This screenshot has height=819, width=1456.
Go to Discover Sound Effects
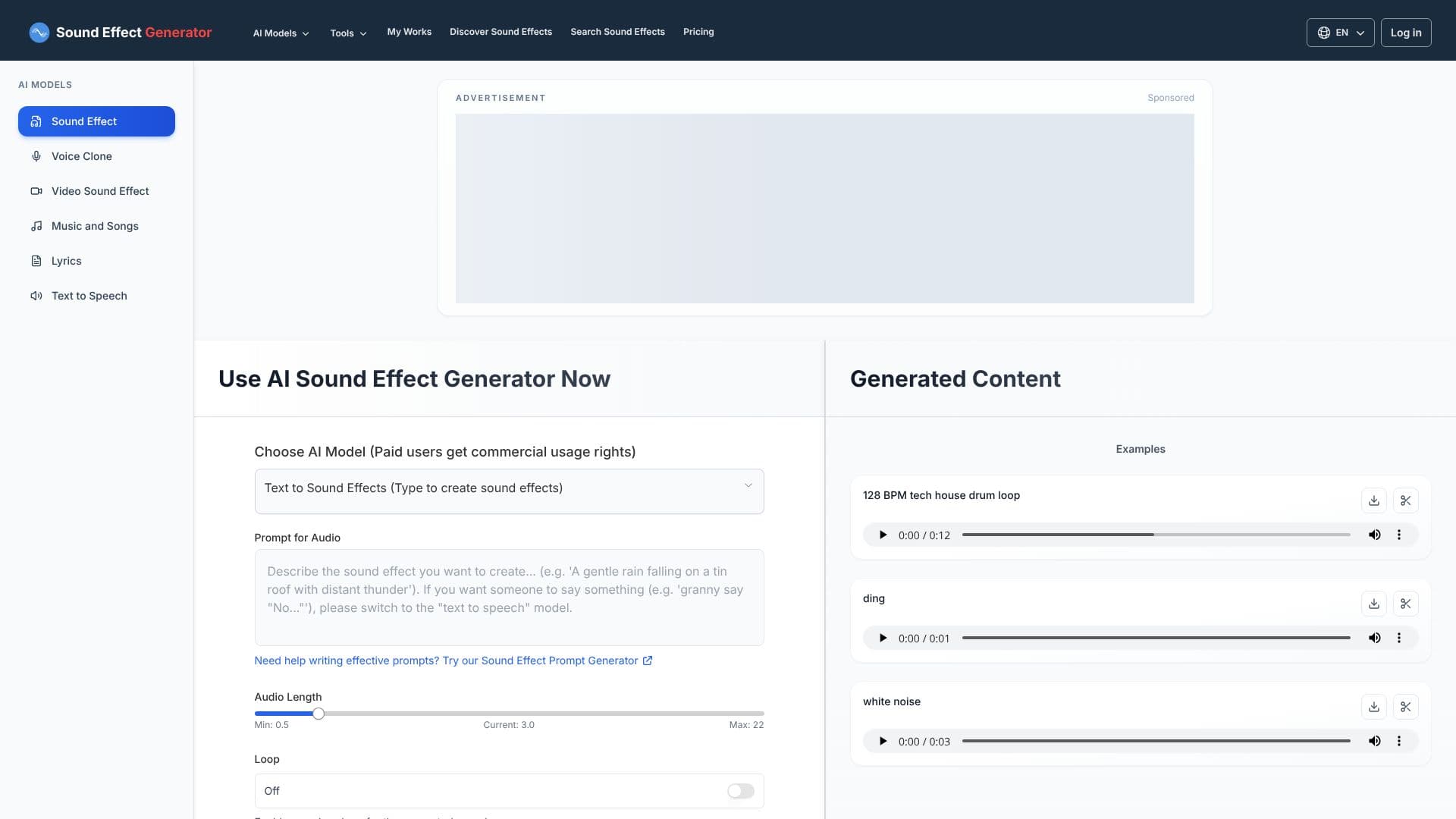click(x=500, y=32)
